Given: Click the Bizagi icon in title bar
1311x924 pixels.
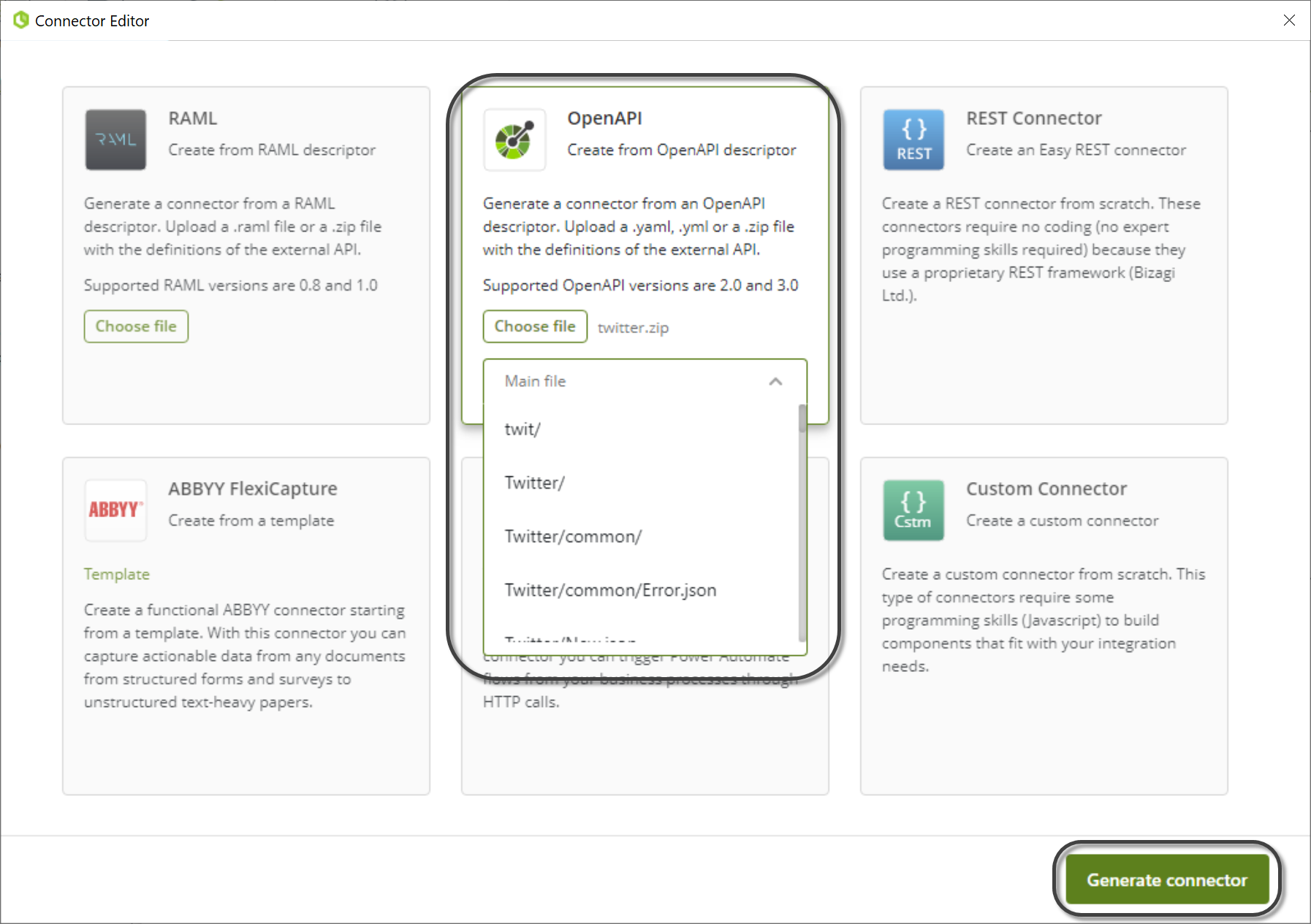Looking at the screenshot, I should tap(21, 20).
